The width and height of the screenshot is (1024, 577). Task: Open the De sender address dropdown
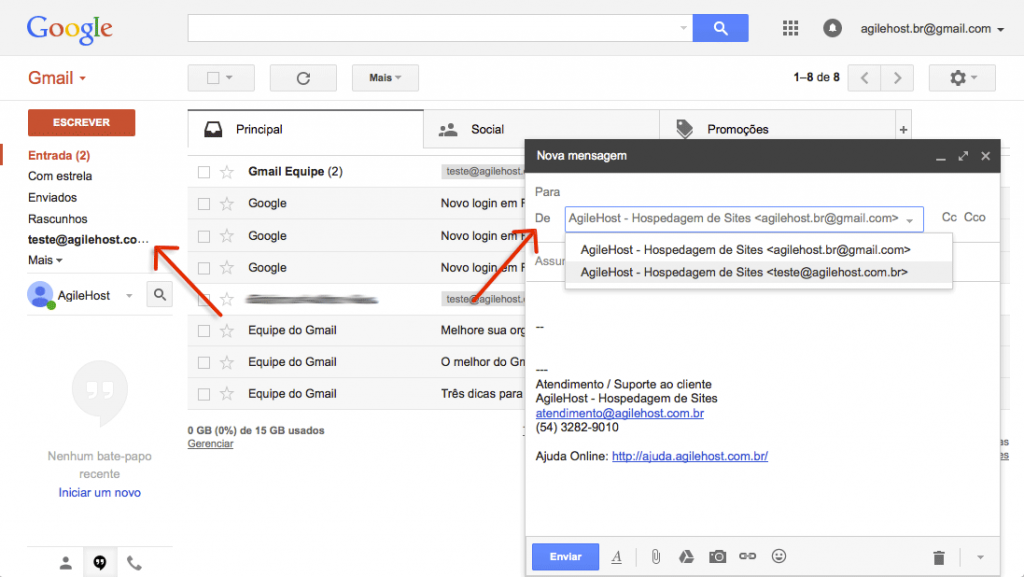(x=744, y=219)
